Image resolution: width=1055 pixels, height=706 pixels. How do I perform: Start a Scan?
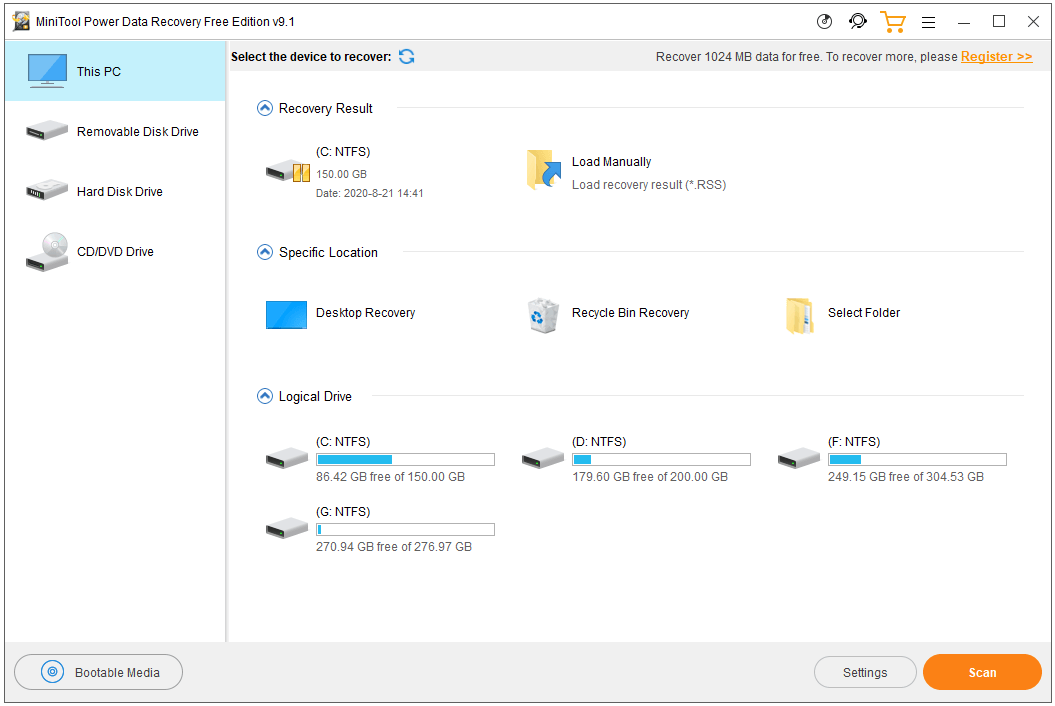982,672
